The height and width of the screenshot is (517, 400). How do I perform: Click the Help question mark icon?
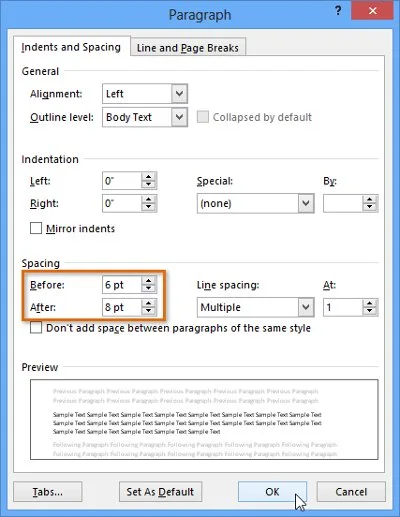[x=338, y=11]
